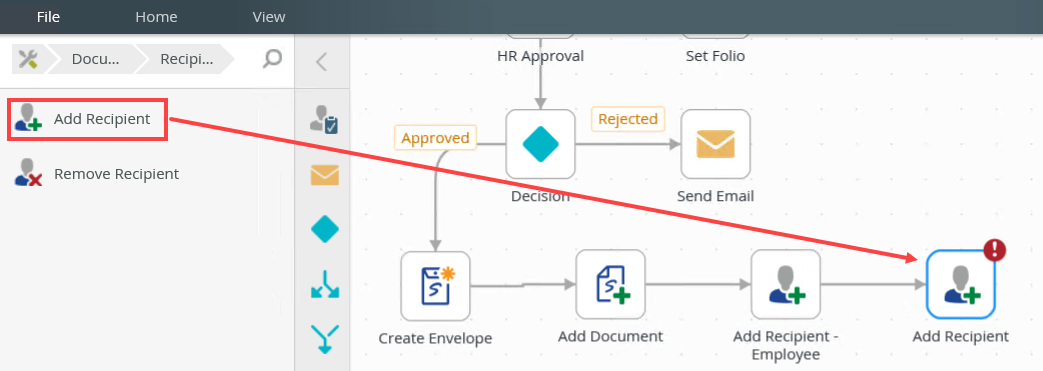Screen dimensions: 1043x371
Task: Select the split arrows icon in the strip
Action: point(325,284)
